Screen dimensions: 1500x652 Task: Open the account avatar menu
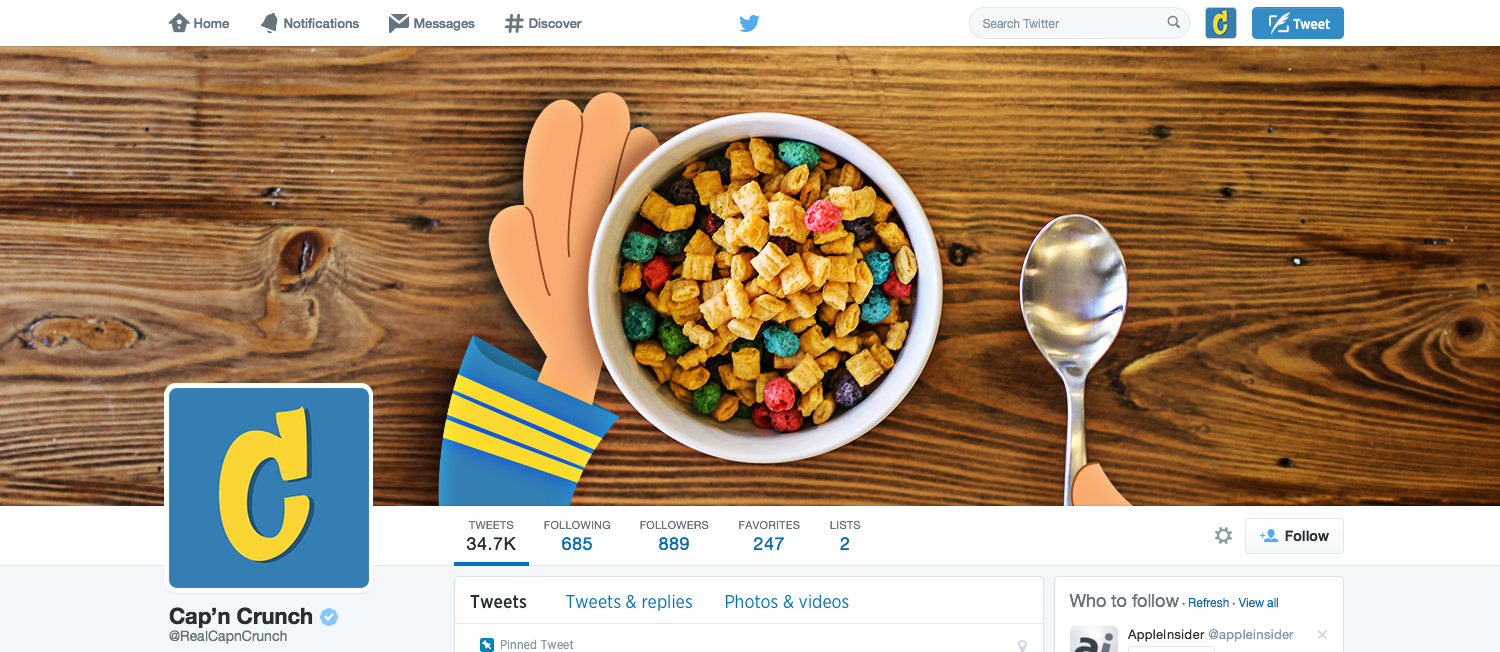point(1221,23)
